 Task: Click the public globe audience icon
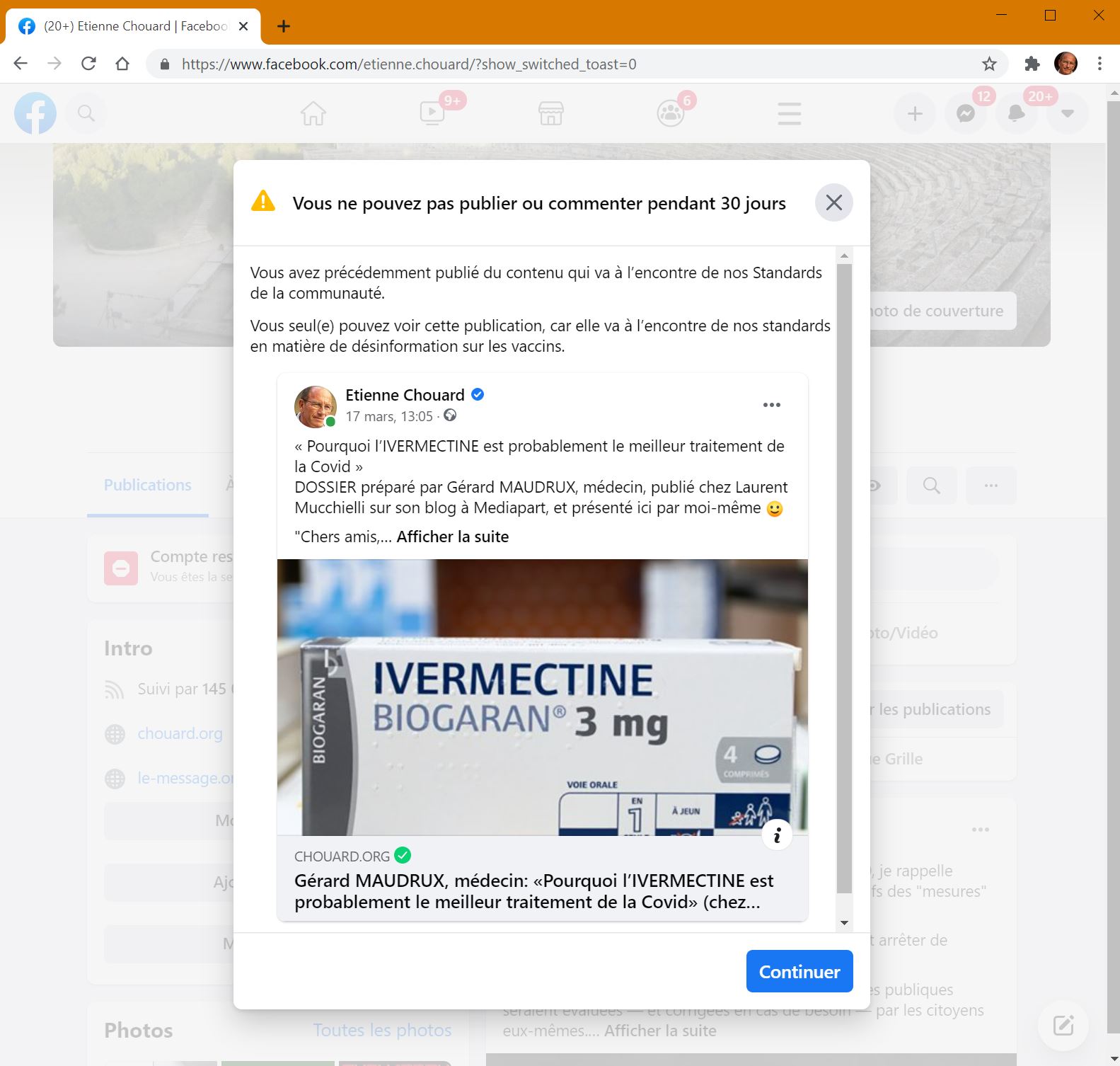coord(450,415)
